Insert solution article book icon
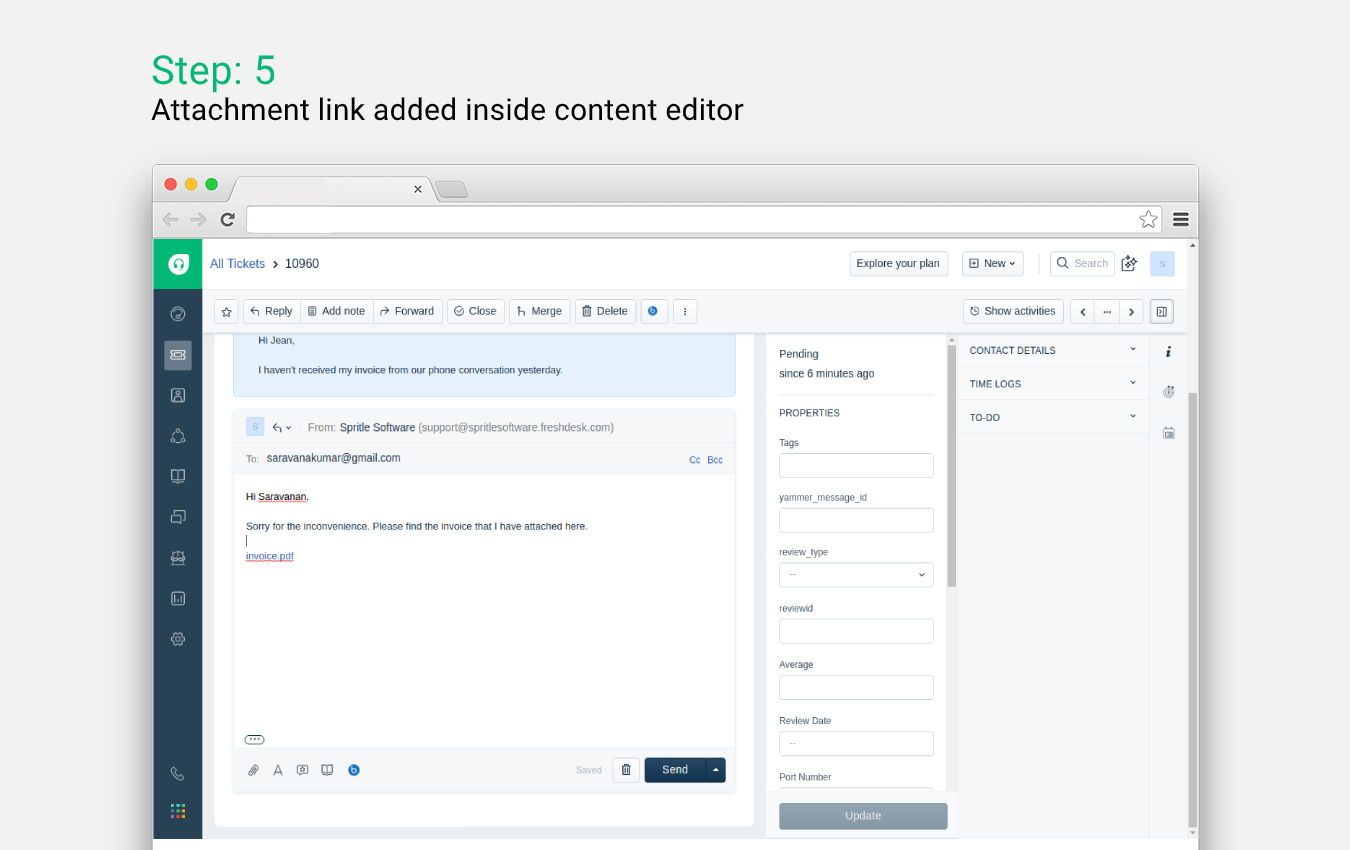This screenshot has width=1350, height=850. click(x=327, y=770)
